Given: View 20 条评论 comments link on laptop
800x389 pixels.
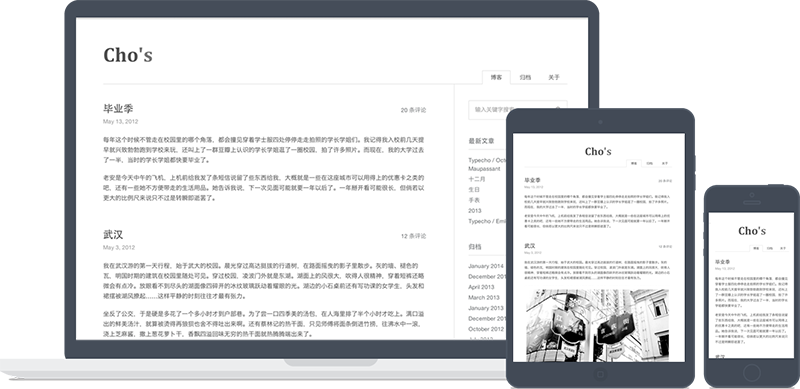Looking at the screenshot, I should coord(413,110).
